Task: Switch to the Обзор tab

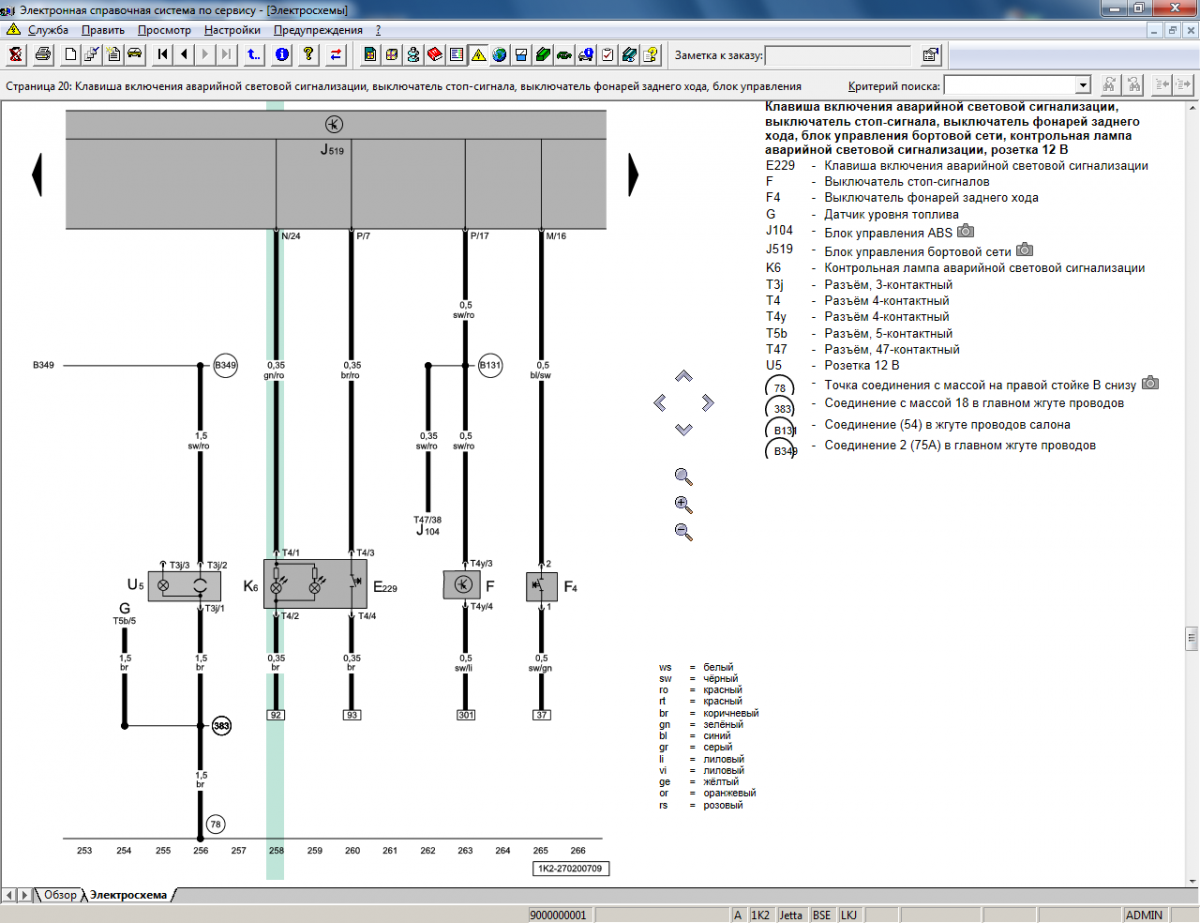Action: click(58, 895)
